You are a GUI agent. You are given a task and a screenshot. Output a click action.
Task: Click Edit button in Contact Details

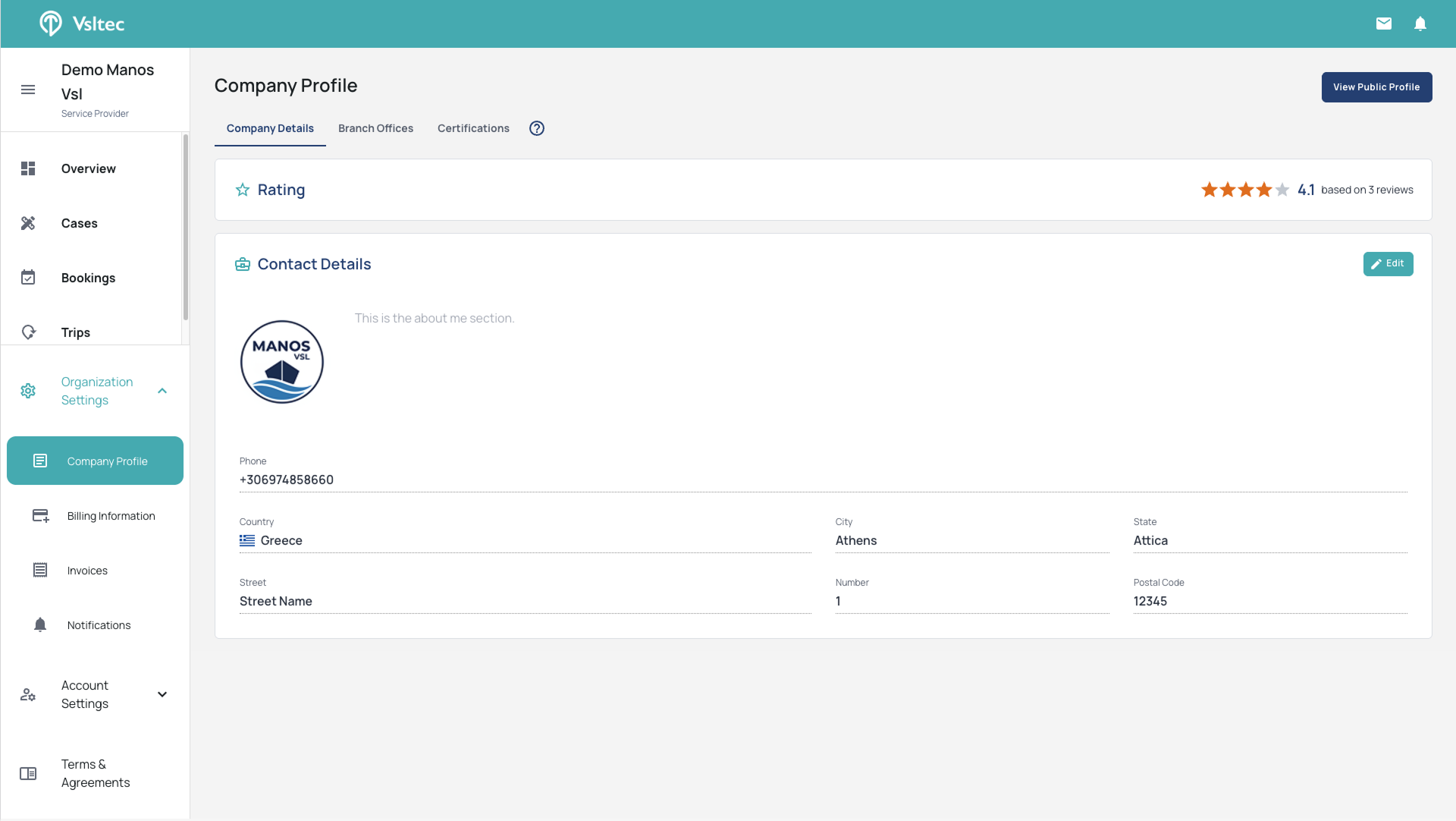[1388, 264]
